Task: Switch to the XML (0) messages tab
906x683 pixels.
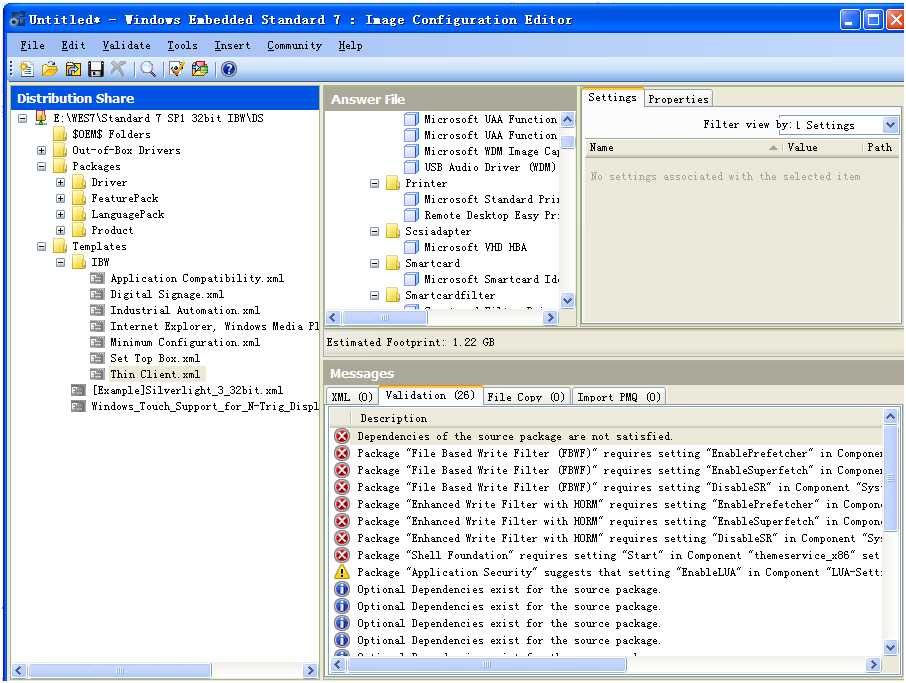Action: pyautogui.click(x=352, y=397)
